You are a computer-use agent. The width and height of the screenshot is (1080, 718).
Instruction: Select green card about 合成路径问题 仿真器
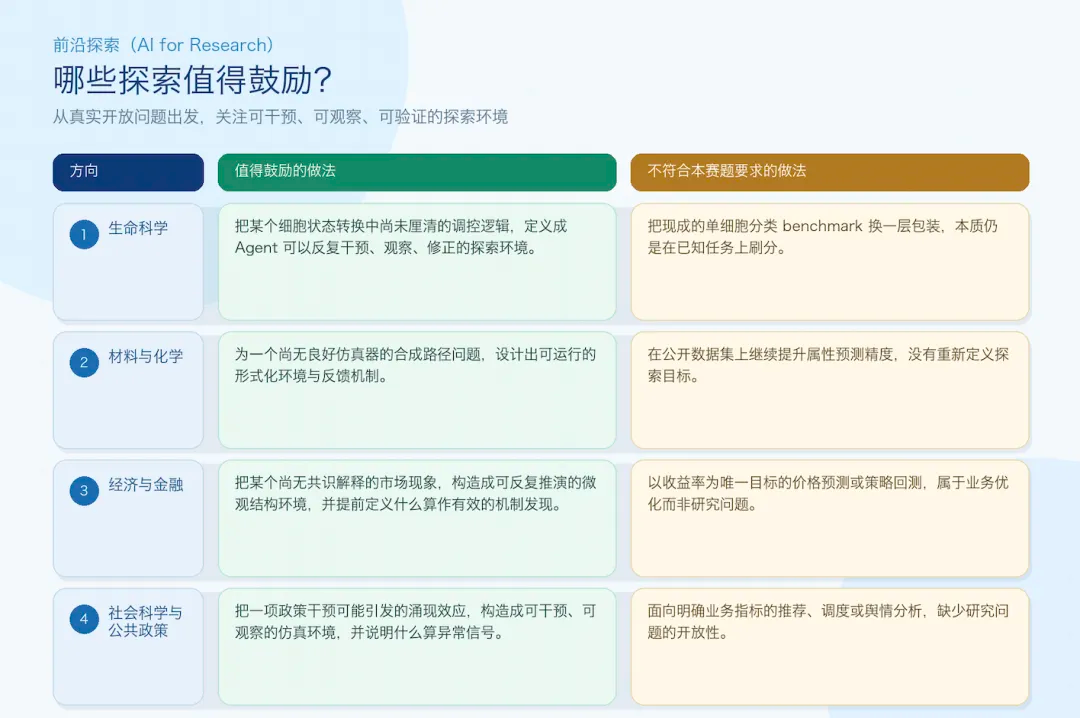[x=417, y=390]
